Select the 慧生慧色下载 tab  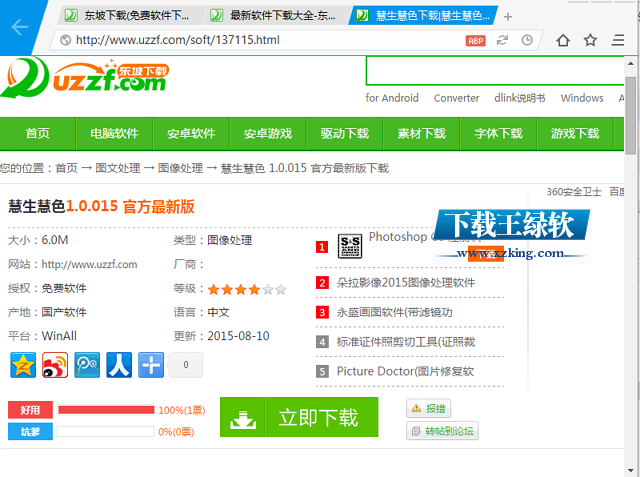[x=423, y=16]
